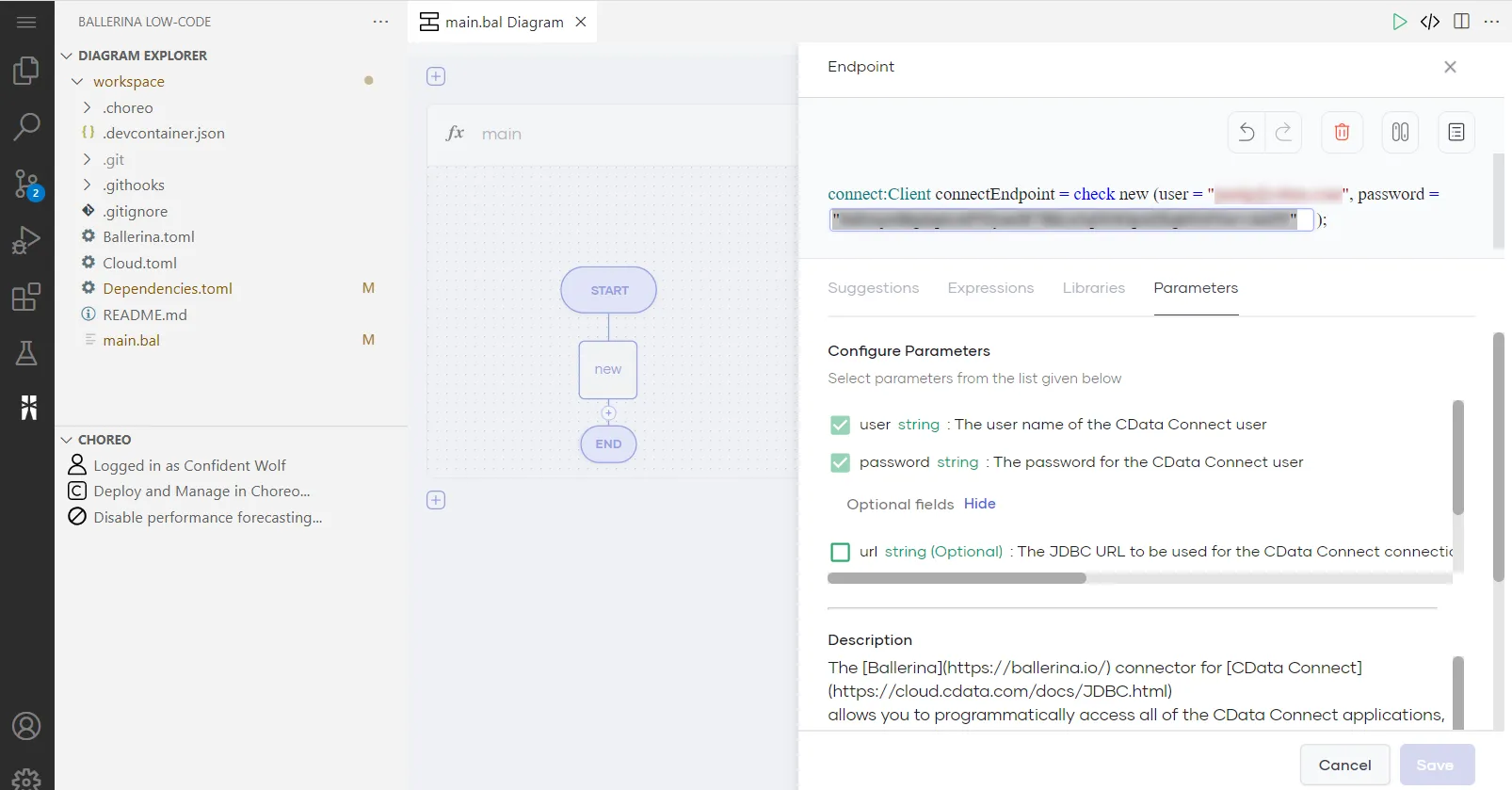Expand the .githooks folder

[88, 185]
